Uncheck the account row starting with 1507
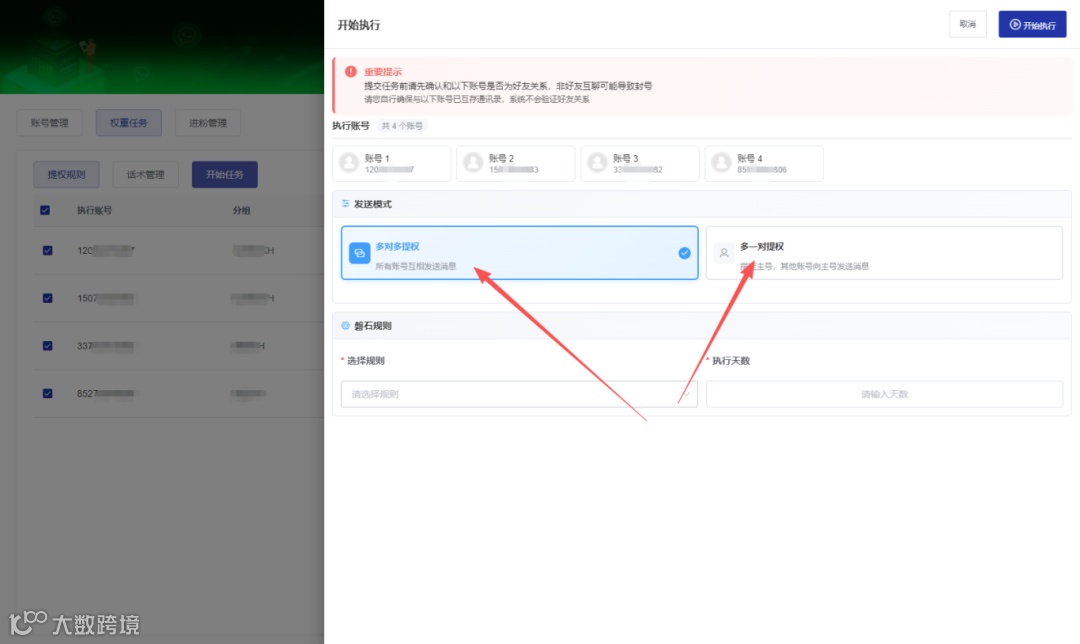Image resolution: width=1080 pixels, height=644 pixels. tap(45, 298)
